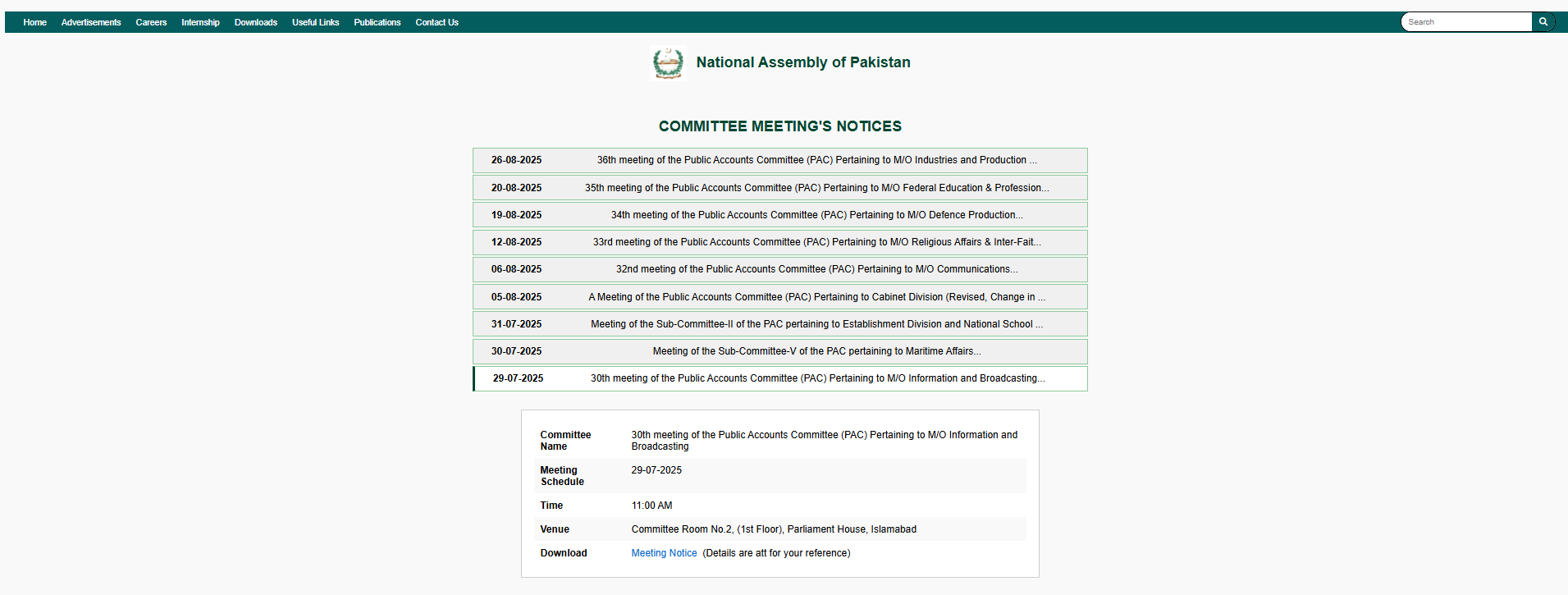
Task: Click the National Assembly emblem logo
Action: [x=668, y=63]
